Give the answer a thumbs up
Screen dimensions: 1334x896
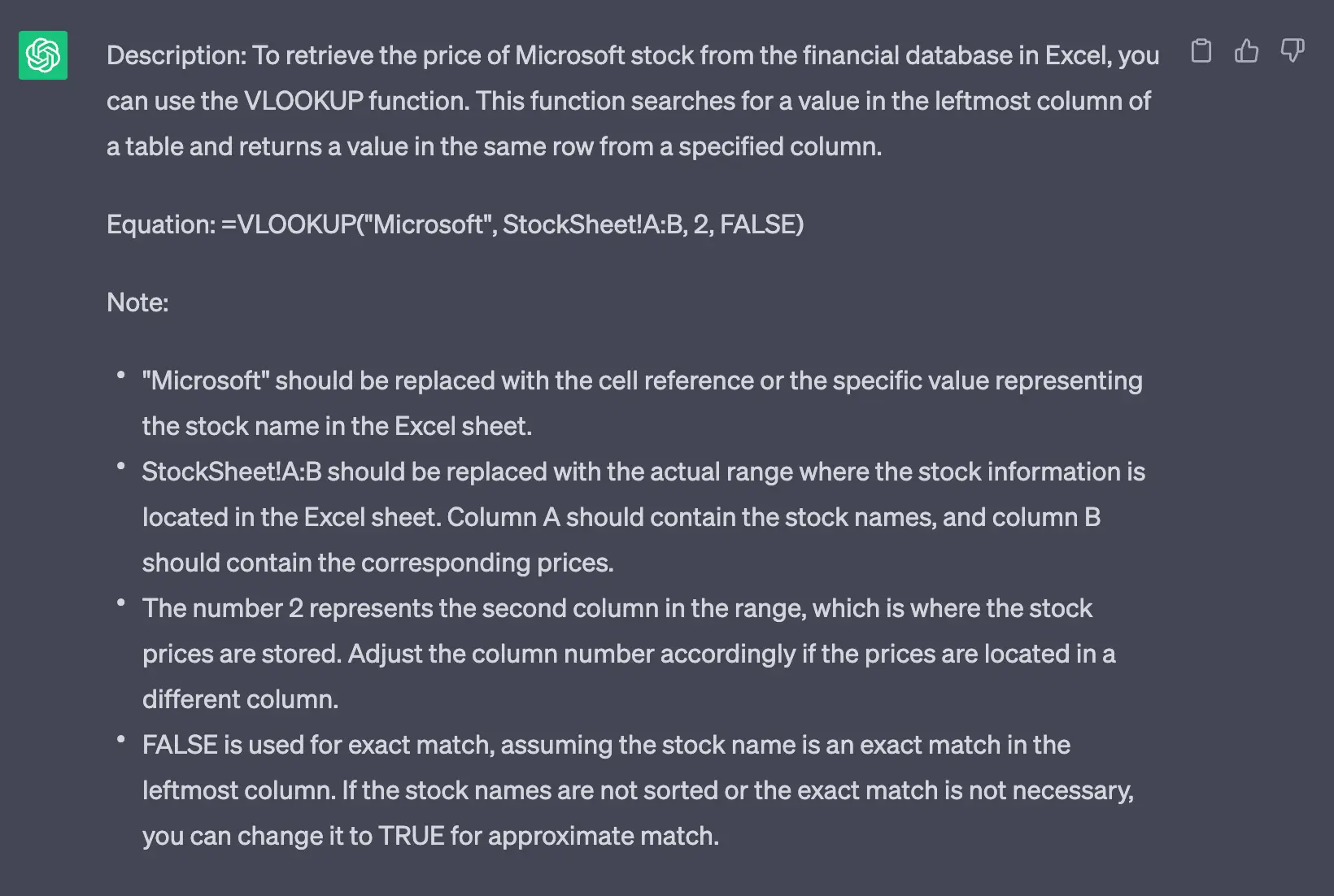click(1246, 51)
